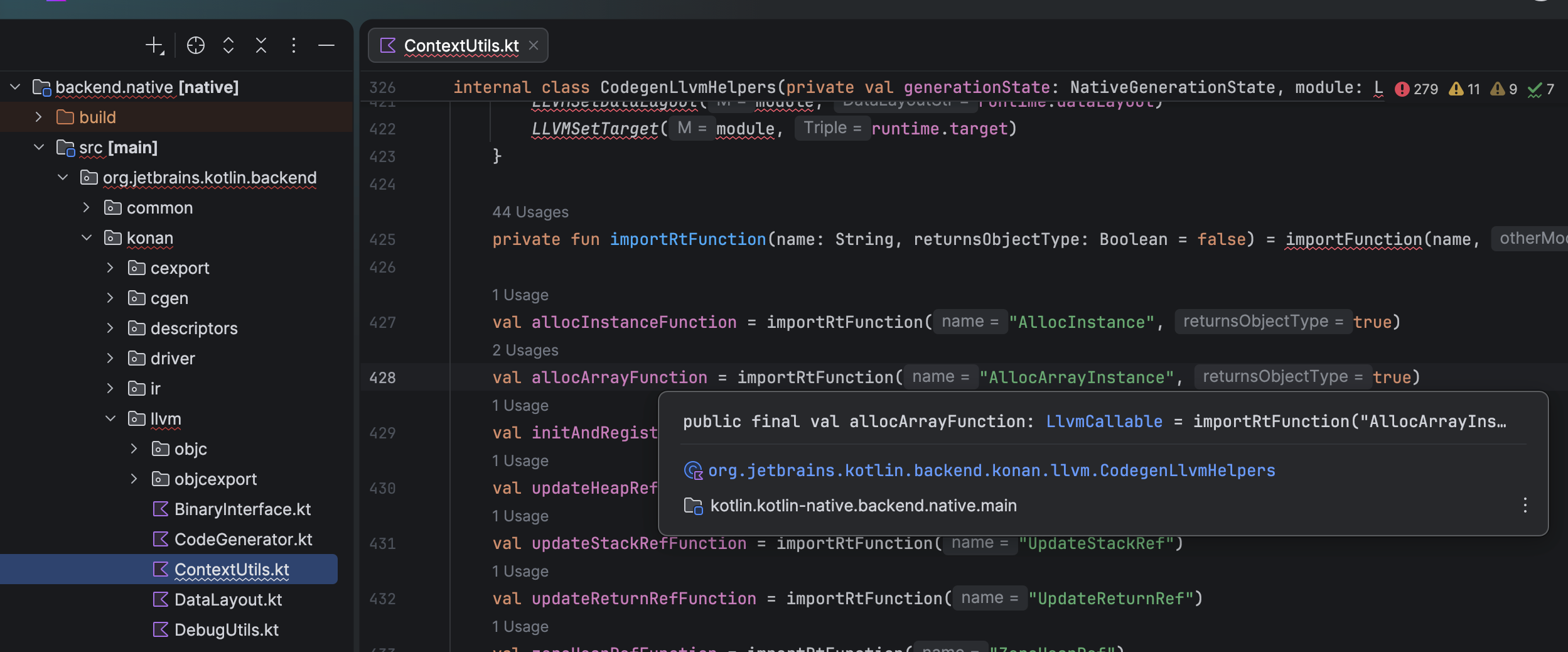Open the LlvmCallable type link in popup
Image resolution: width=1568 pixels, height=652 pixels.
pos(1104,421)
